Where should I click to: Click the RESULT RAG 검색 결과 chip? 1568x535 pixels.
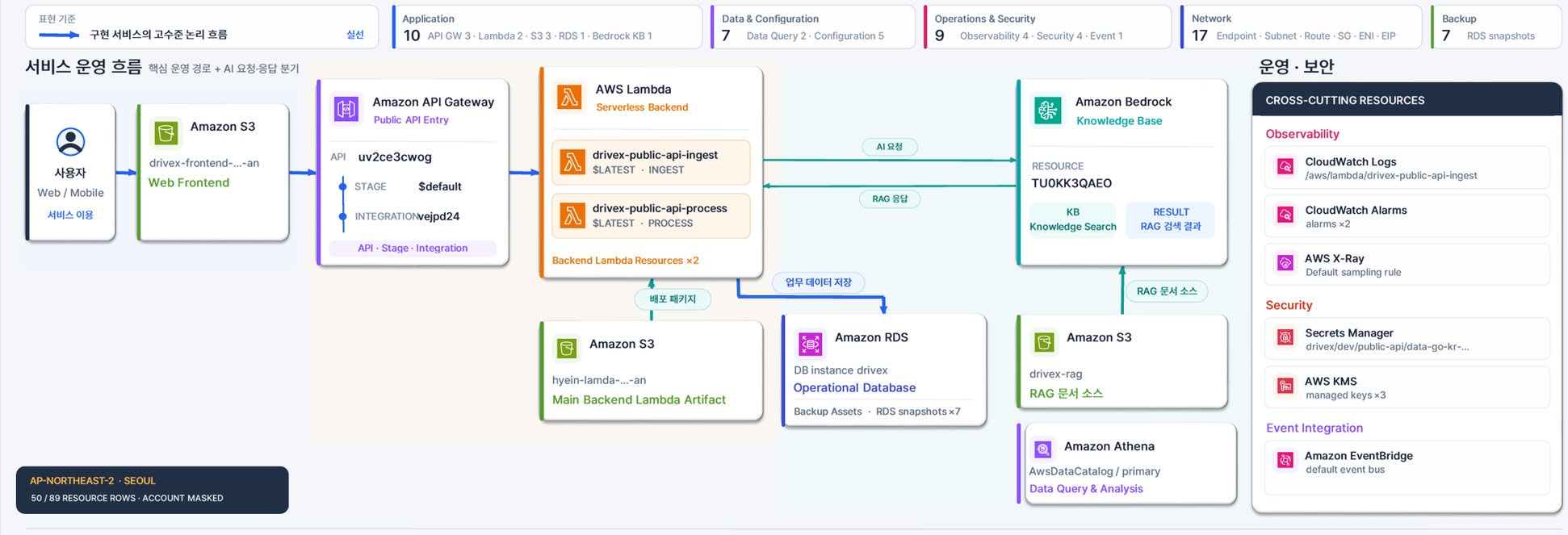(x=1171, y=219)
